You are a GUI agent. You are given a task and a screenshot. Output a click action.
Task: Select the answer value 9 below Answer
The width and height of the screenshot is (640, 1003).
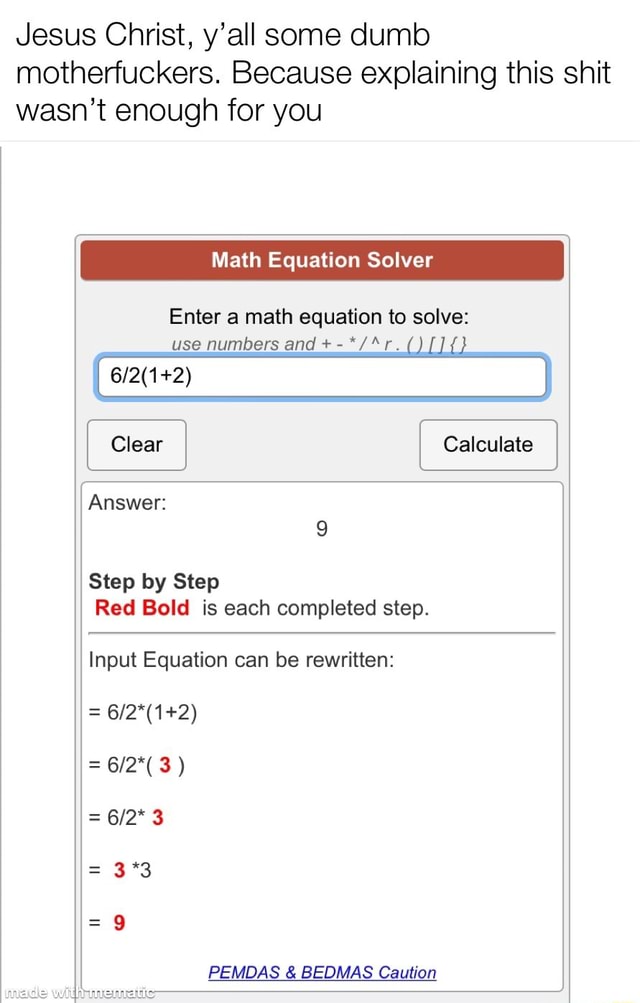(322, 530)
